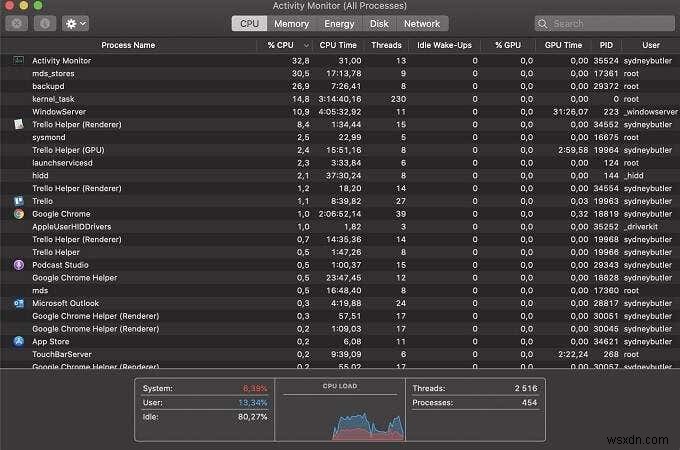This screenshot has width=680, height=450.
Task: Sort by PID column header
Action: pyautogui.click(x=606, y=45)
